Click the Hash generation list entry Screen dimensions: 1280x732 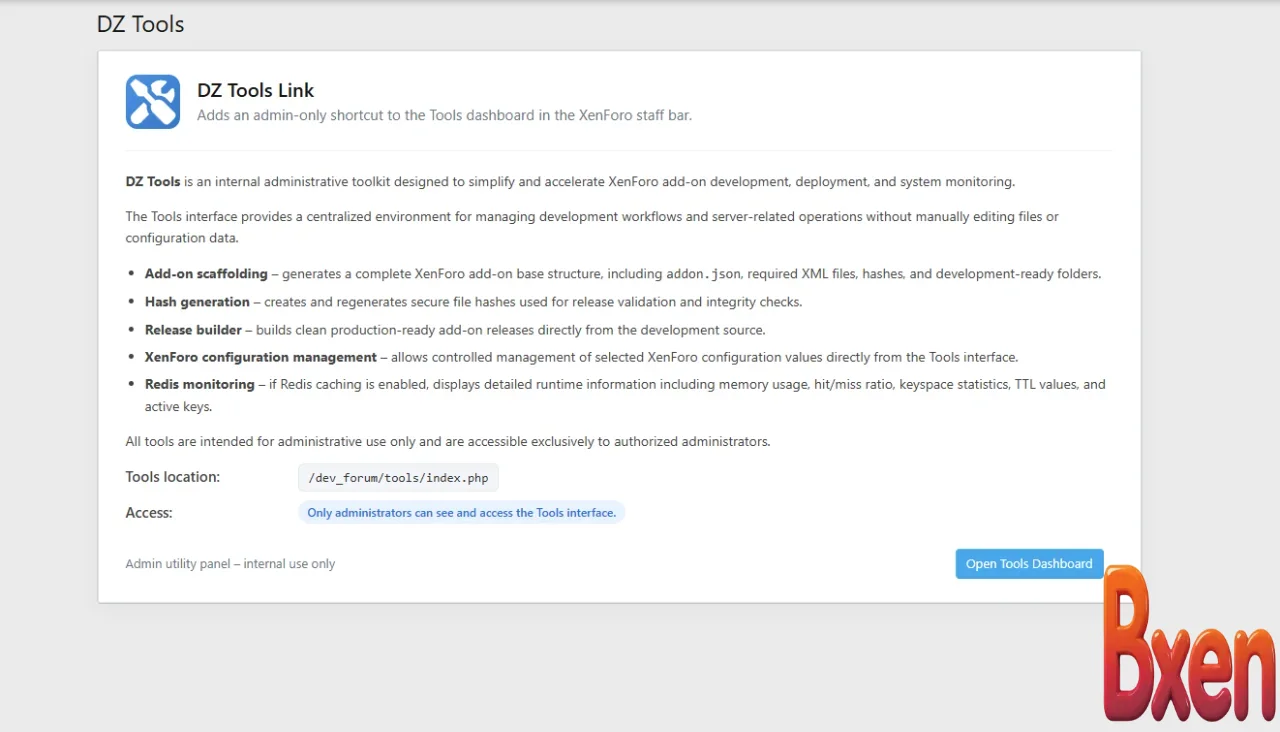(x=197, y=301)
